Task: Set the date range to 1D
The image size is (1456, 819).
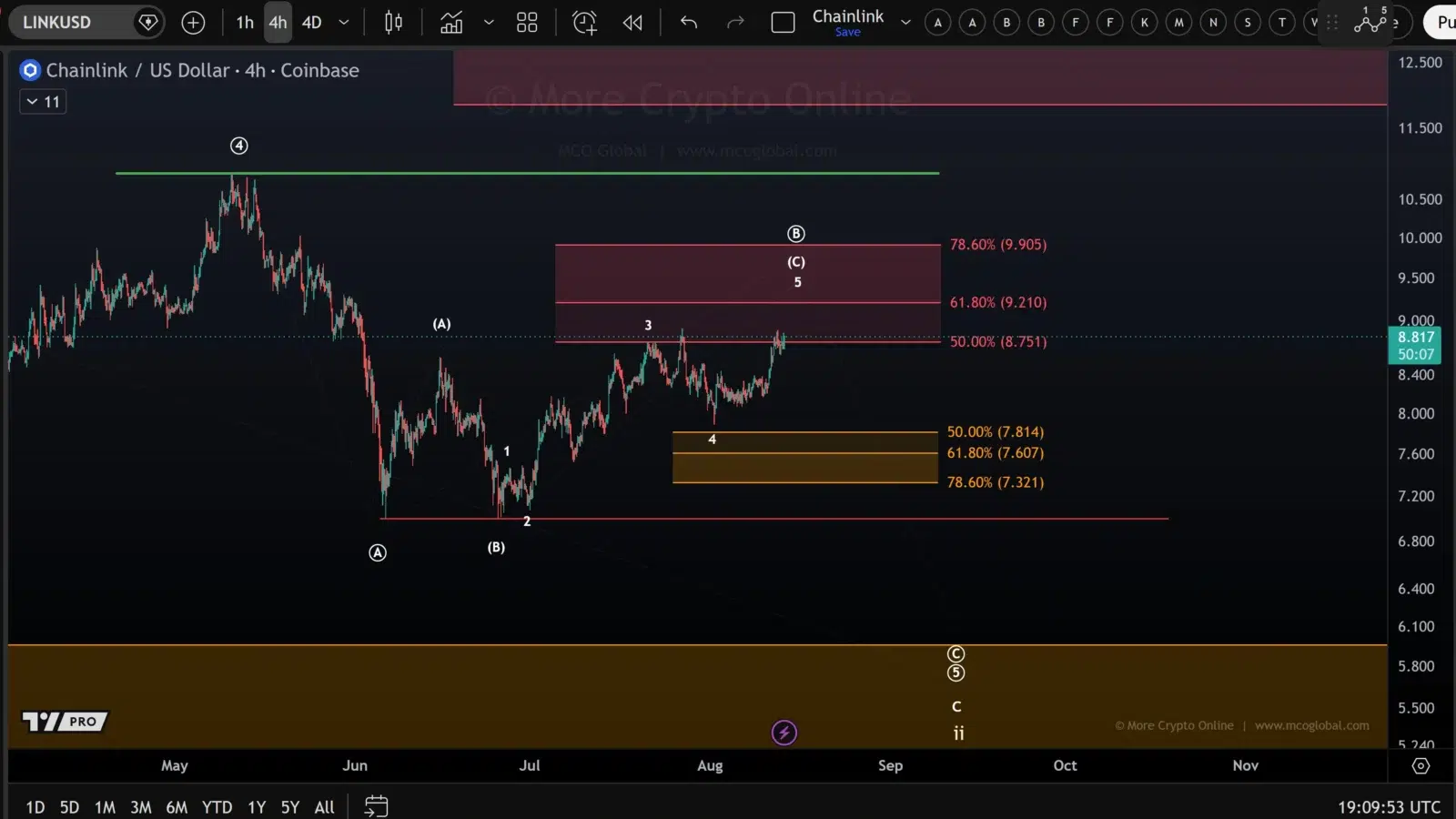Action: coord(35,807)
